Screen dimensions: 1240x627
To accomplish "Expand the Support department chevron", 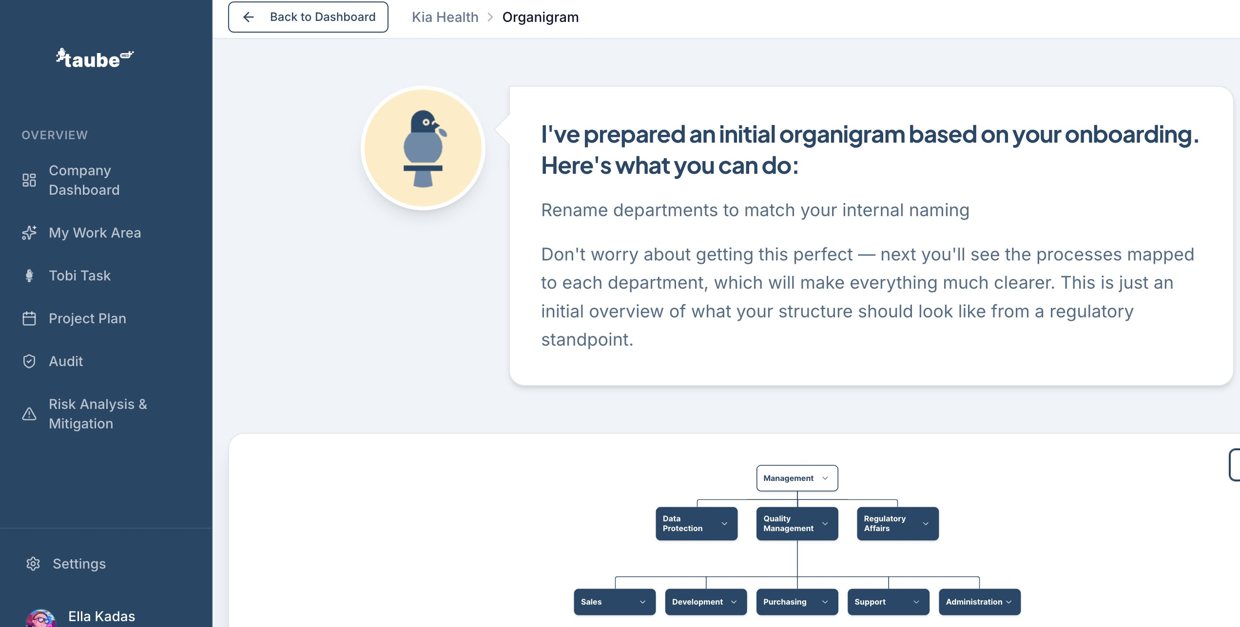I will tap(916, 602).
